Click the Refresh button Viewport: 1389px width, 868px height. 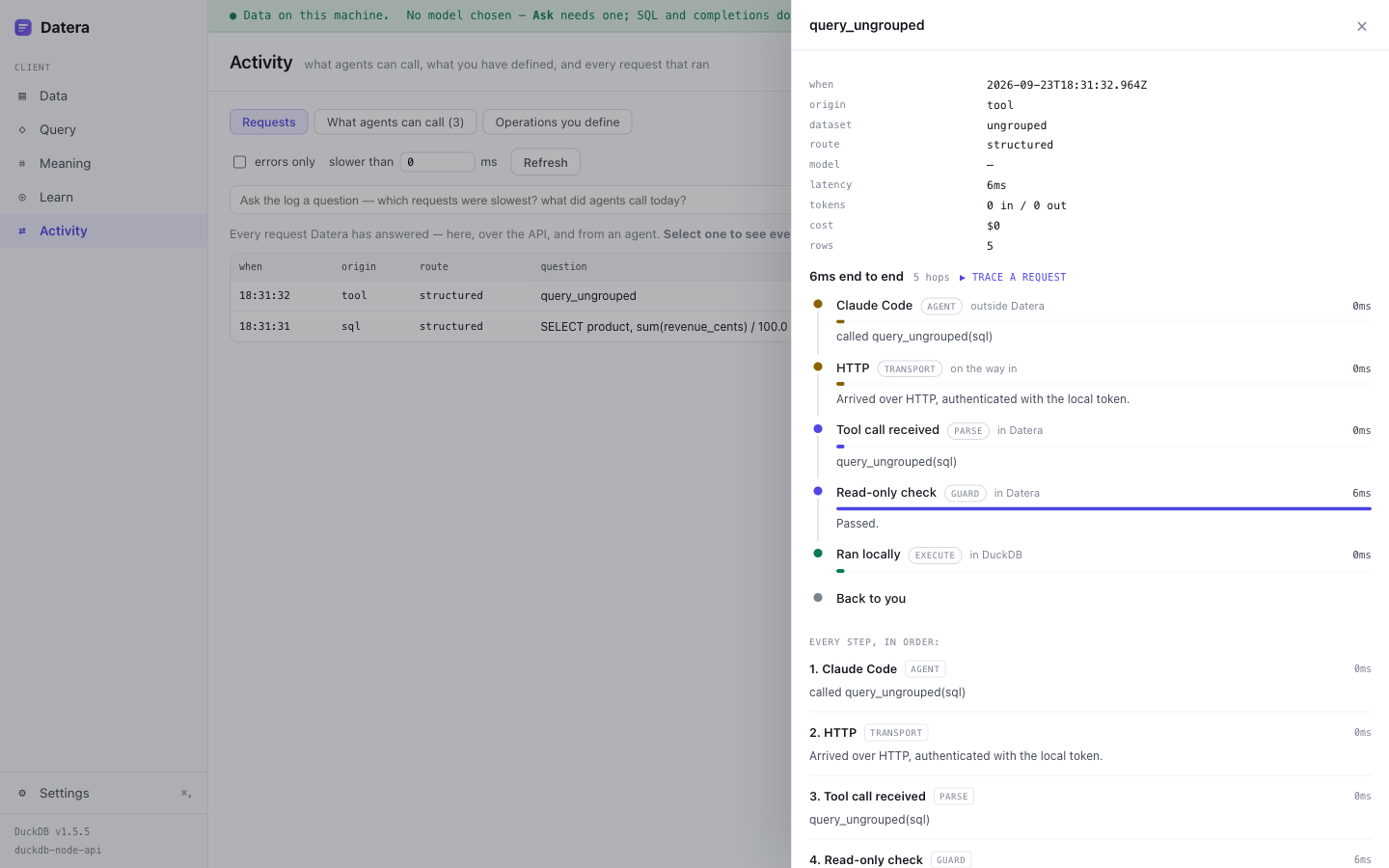pyautogui.click(x=546, y=162)
